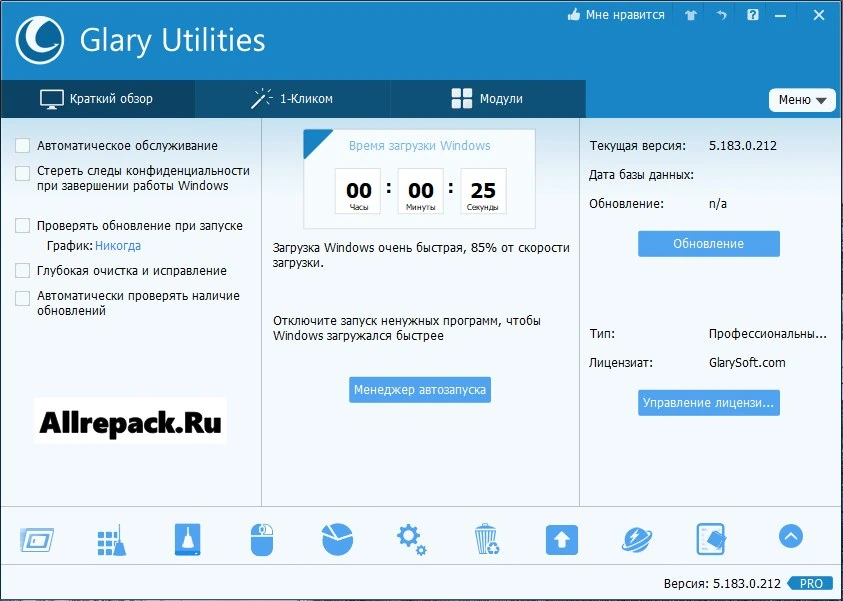
Task: Collapse bottom toolbar with round chevron-up icon
Action: (x=790, y=536)
